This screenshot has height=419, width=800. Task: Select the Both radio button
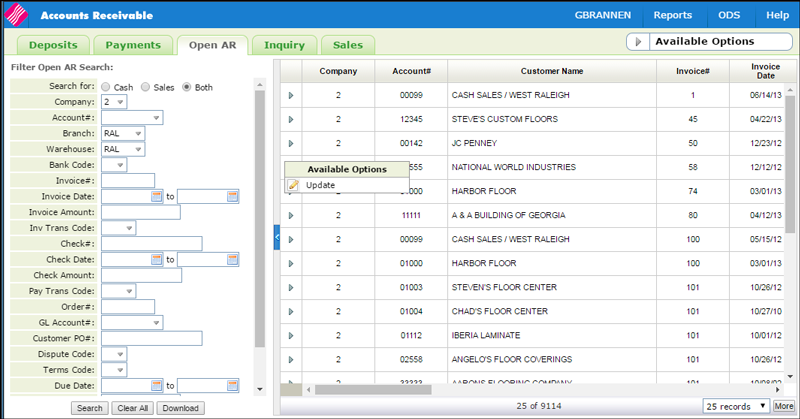[186, 87]
